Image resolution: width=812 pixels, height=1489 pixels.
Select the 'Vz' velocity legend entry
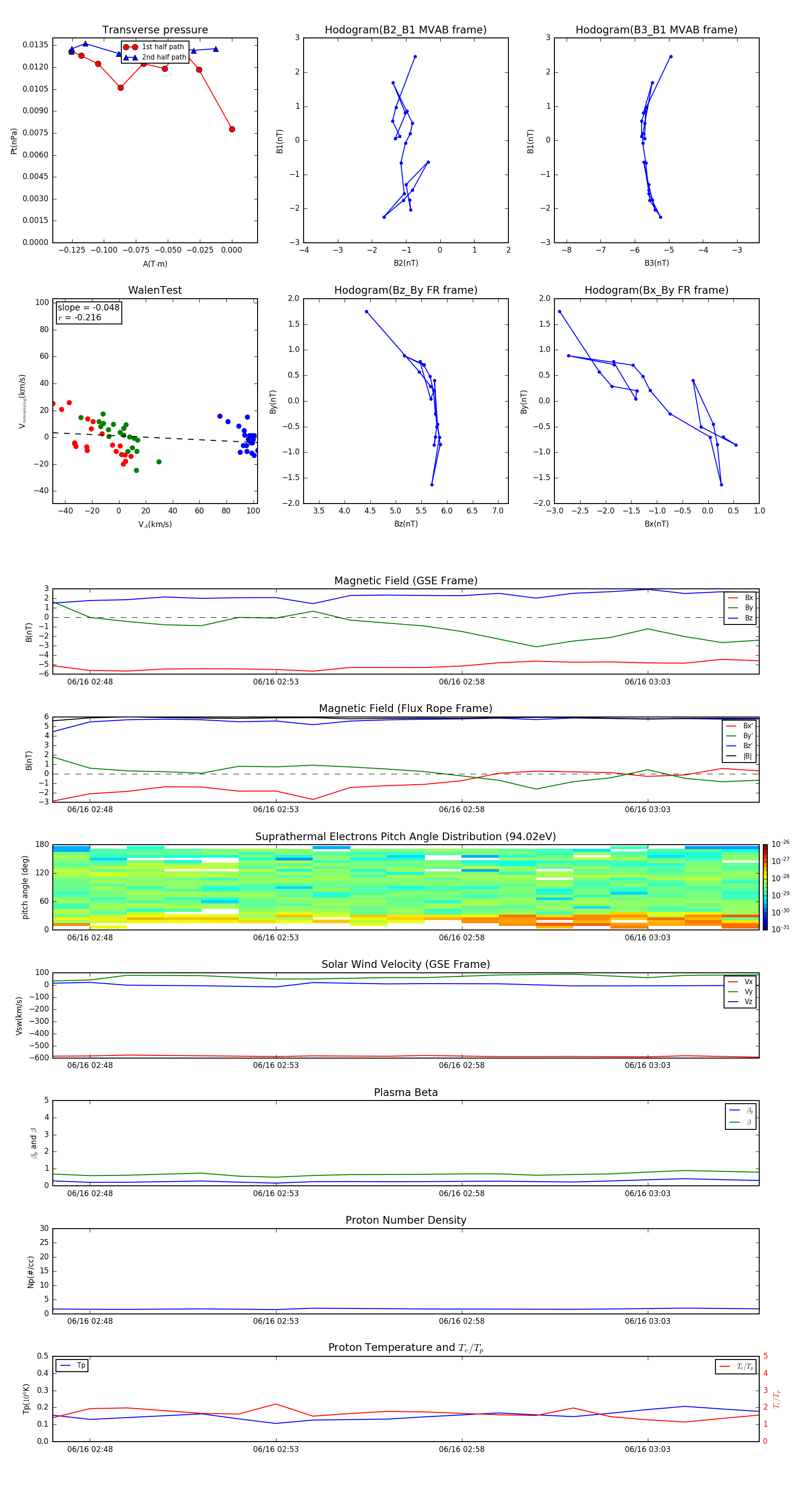click(x=740, y=1002)
